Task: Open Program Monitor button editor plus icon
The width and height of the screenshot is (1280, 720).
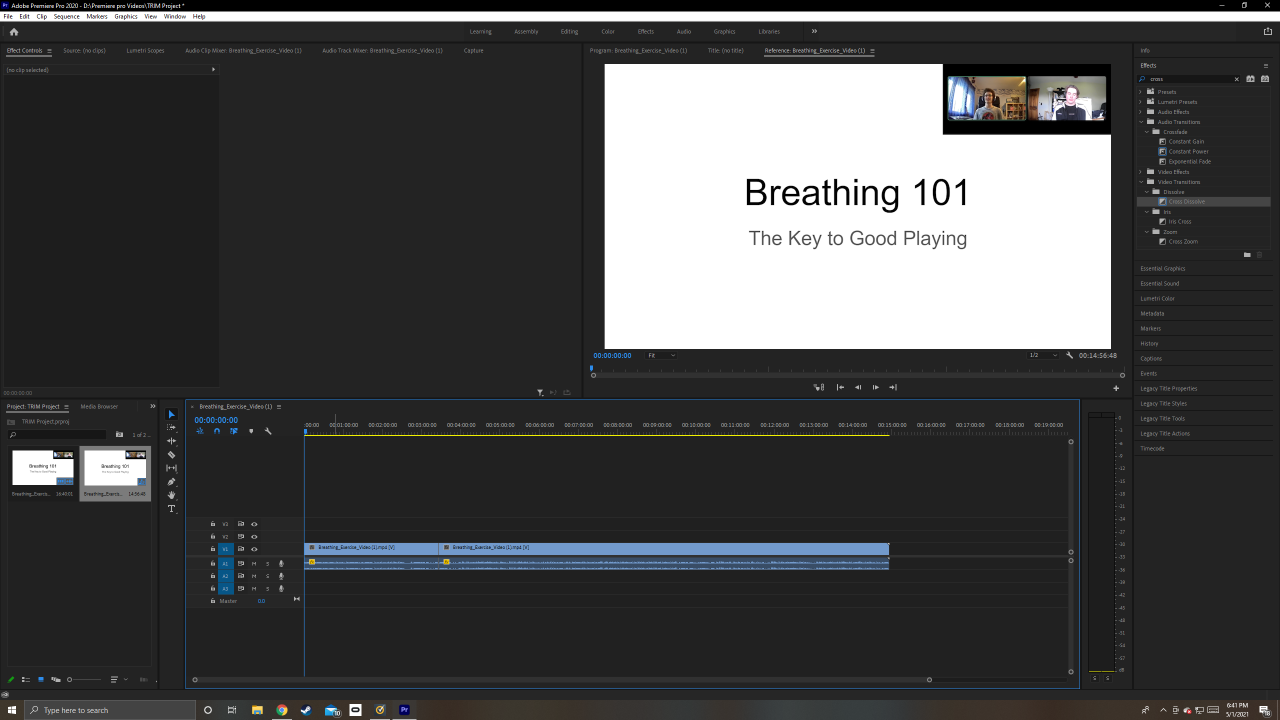Action: 1116,388
